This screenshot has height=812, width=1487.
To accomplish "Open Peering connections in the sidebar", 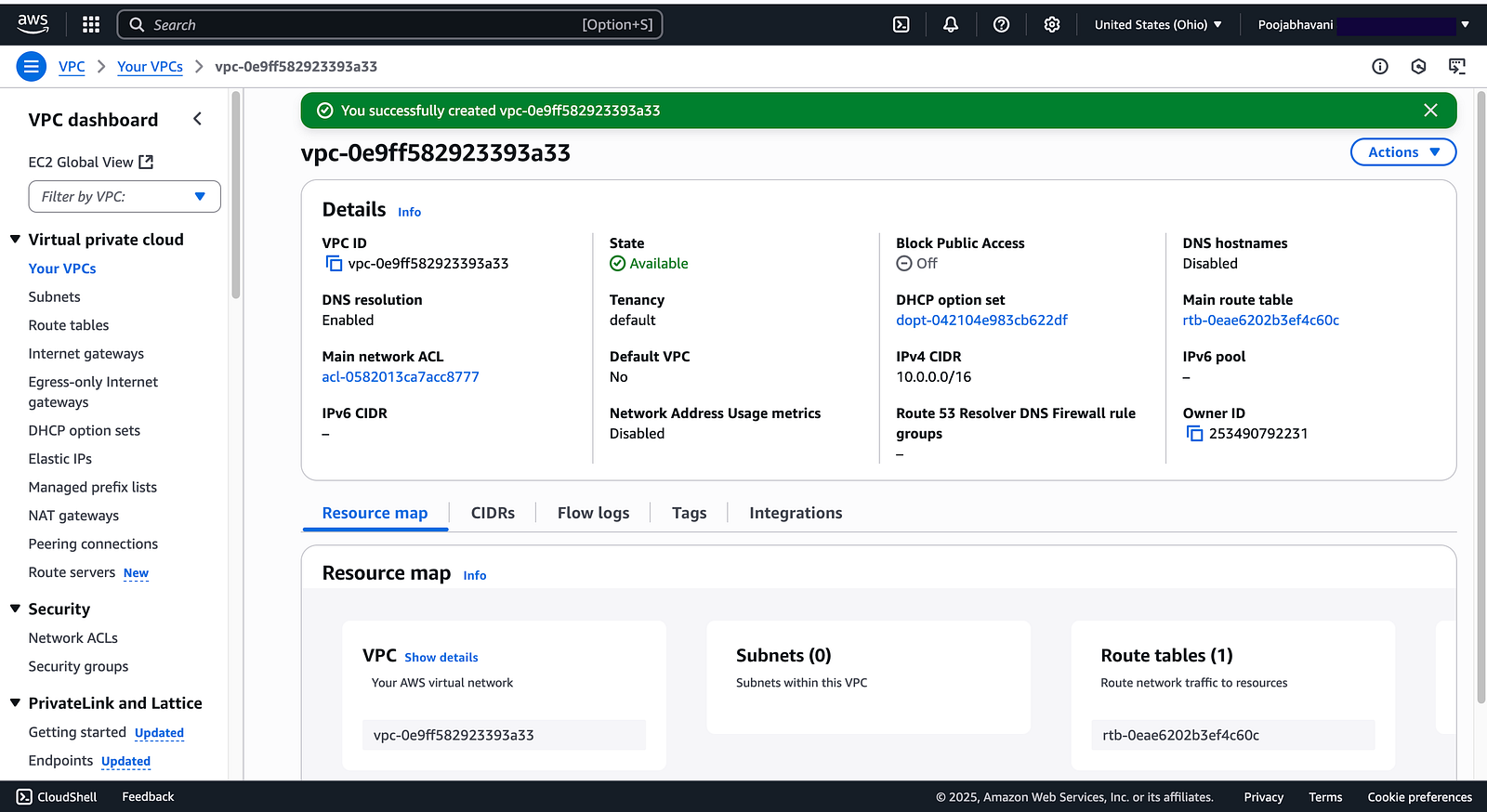I will pos(93,544).
